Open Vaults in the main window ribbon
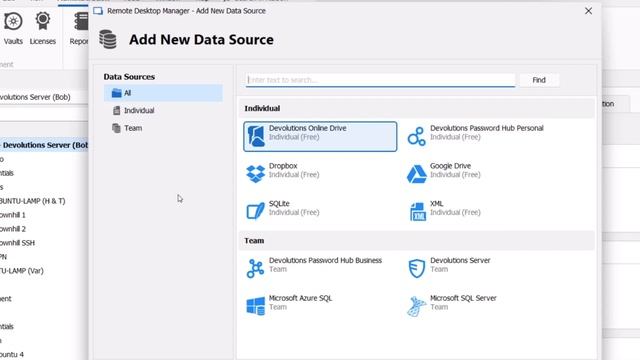This screenshot has width=640, height=360. (x=13, y=29)
